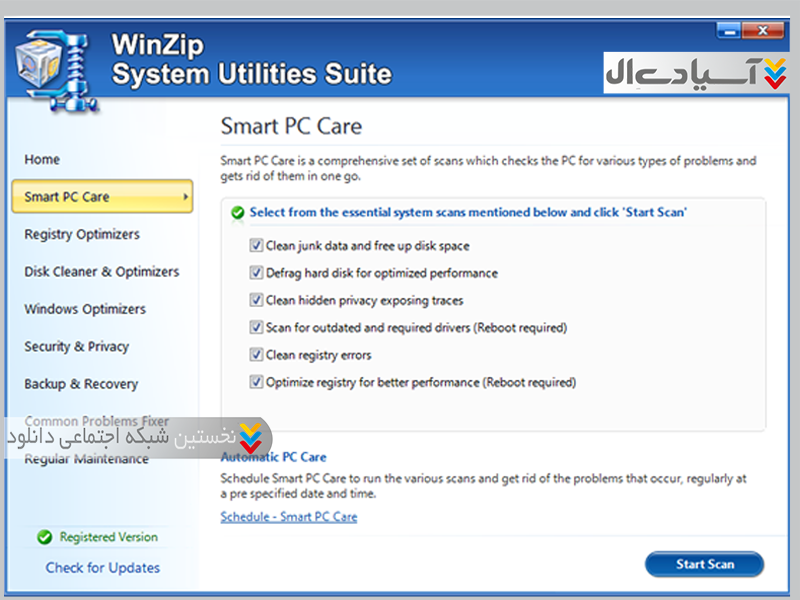Image resolution: width=800 pixels, height=600 pixels.
Task: Toggle the Clean registry errors checkbox
Action: point(256,355)
